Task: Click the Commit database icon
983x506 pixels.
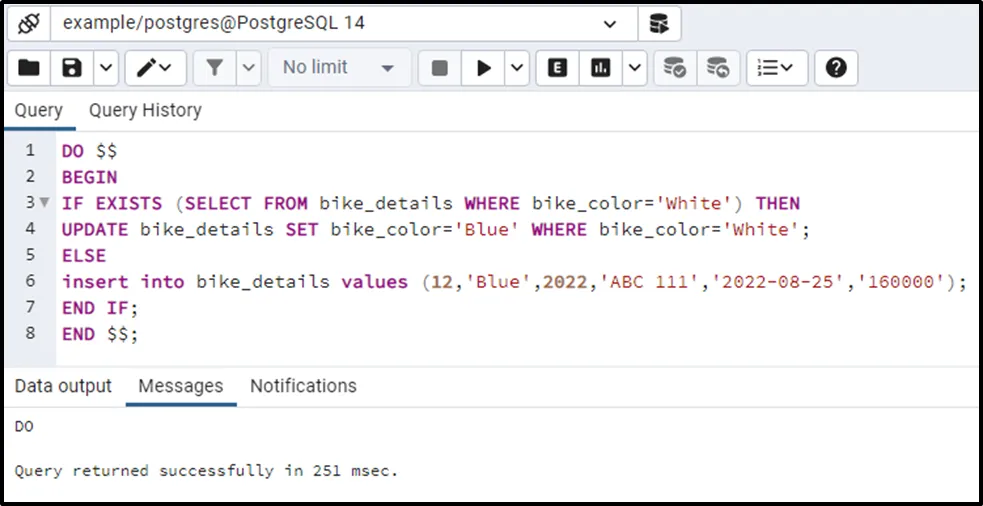Action: point(675,68)
